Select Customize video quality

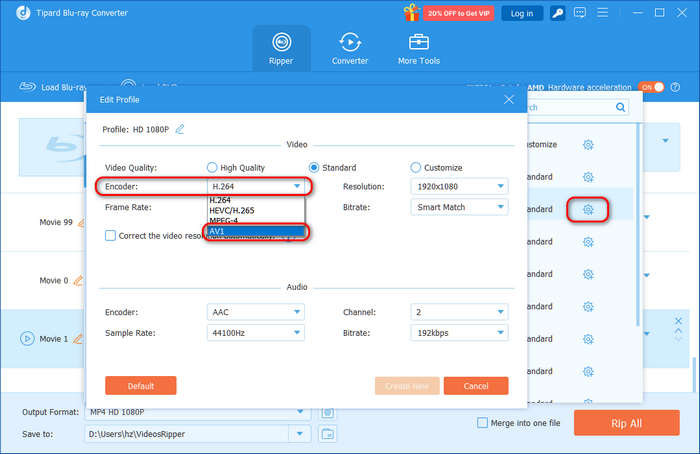[x=416, y=167]
